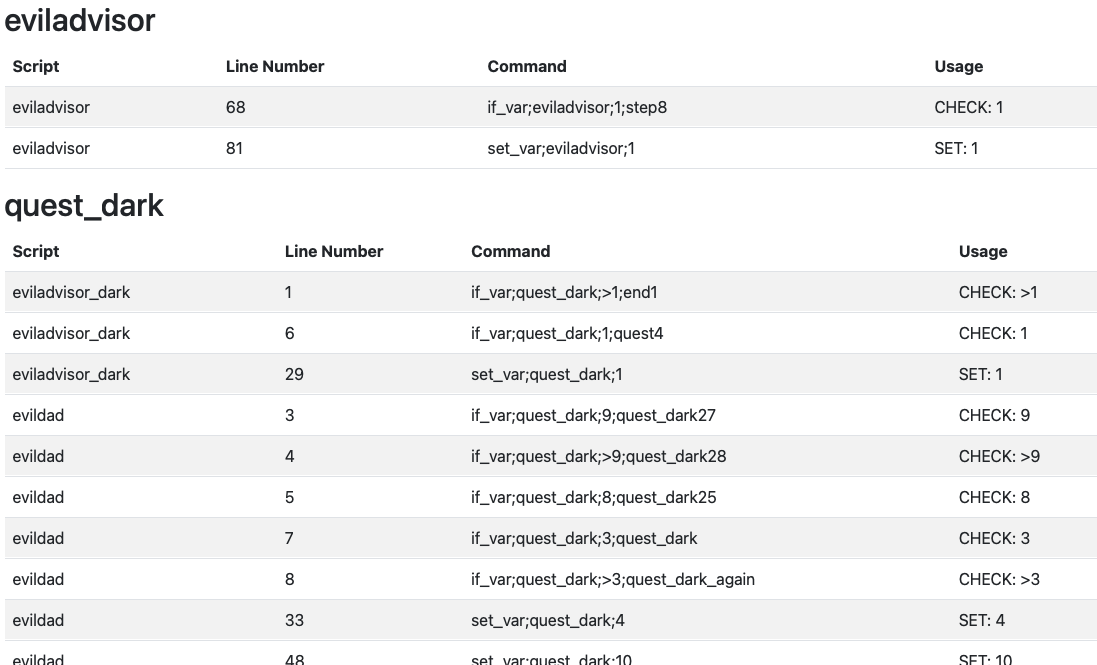This screenshot has width=1097, height=665.
Task: Click the Line Number header in quest_dark table
Action: (334, 252)
